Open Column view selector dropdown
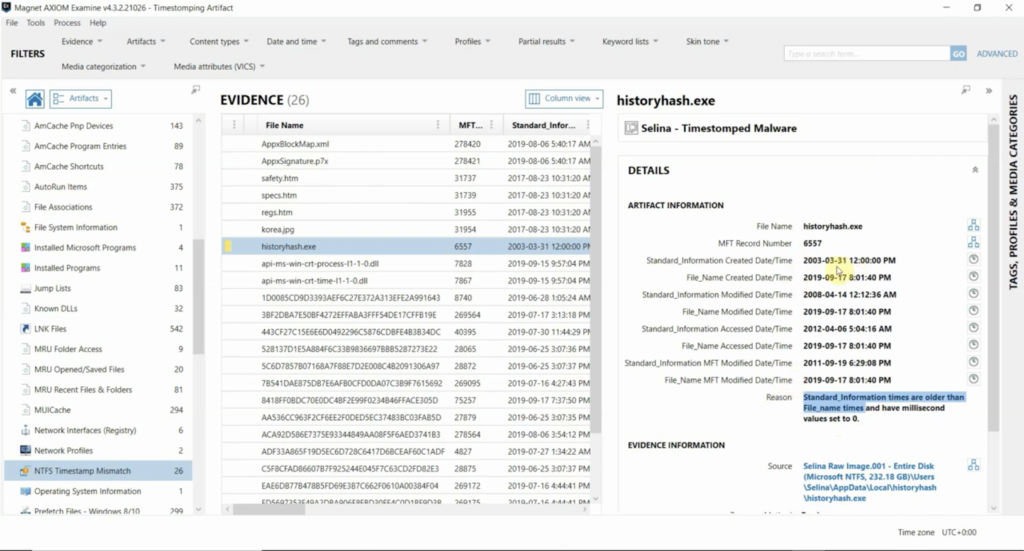Screen dimensions: 1024x551 pyautogui.click(x=564, y=99)
